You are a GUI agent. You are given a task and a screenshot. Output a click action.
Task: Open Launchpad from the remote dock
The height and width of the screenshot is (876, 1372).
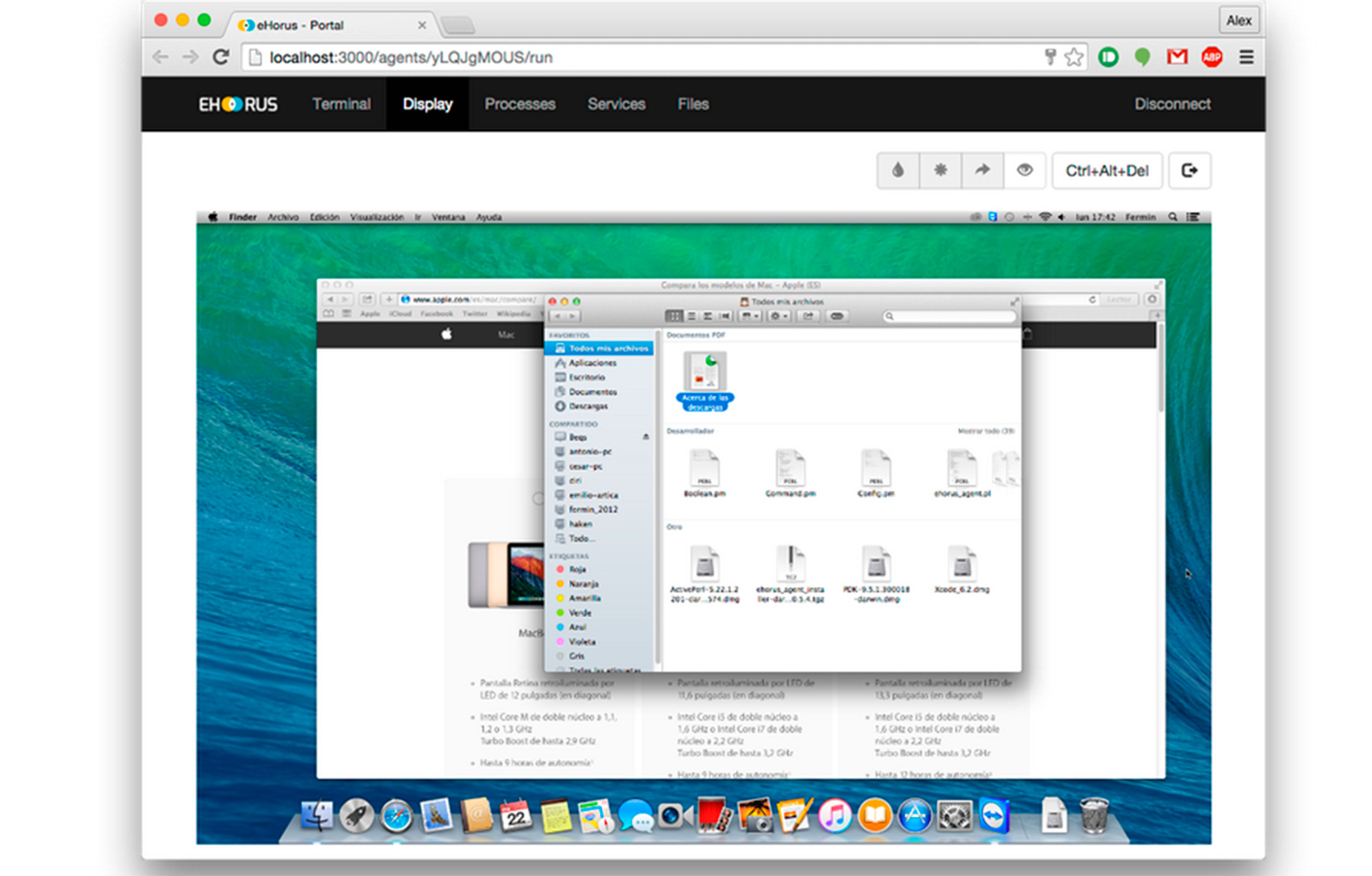coord(357,816)
